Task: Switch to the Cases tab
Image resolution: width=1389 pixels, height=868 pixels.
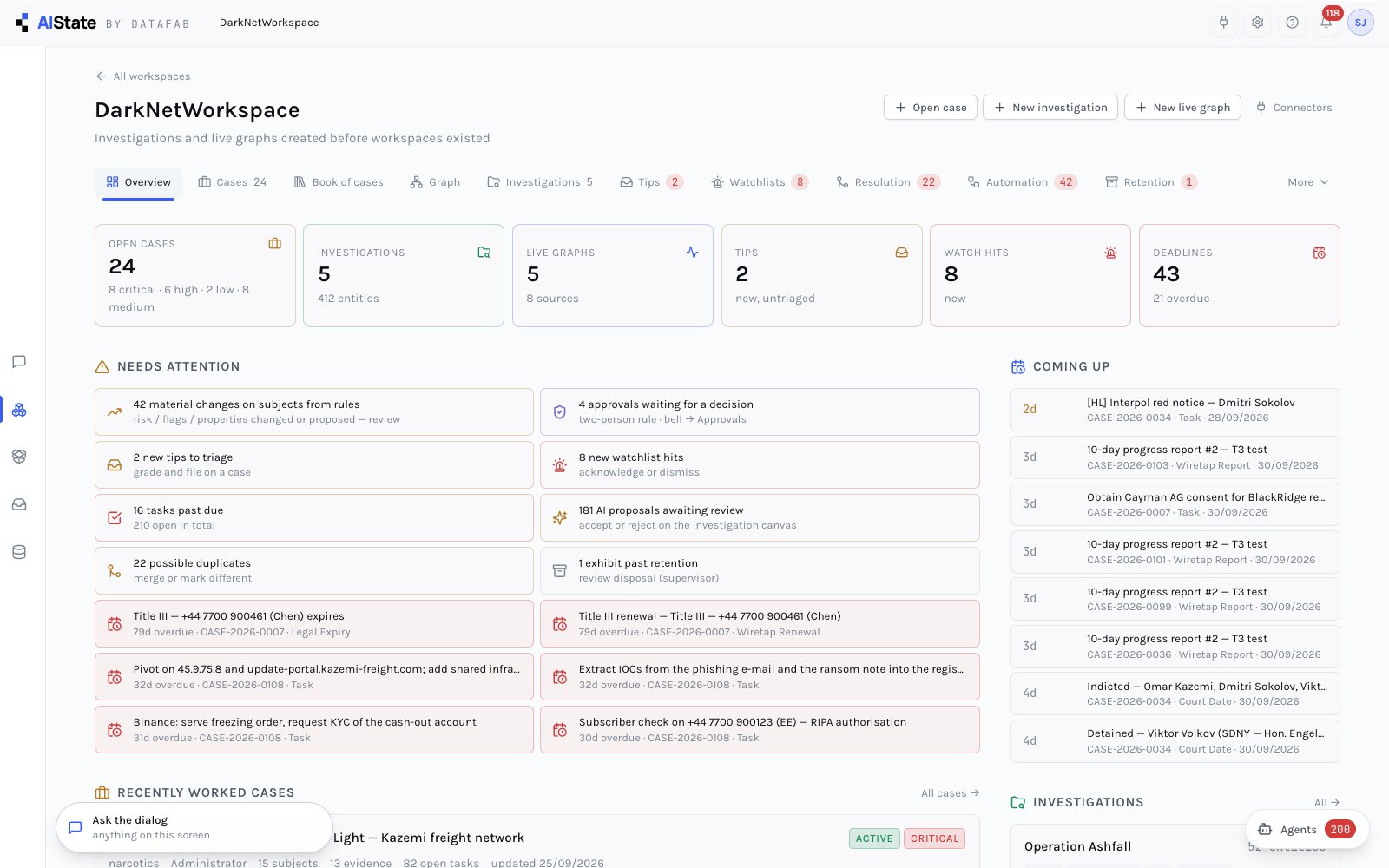Action: 233,182
